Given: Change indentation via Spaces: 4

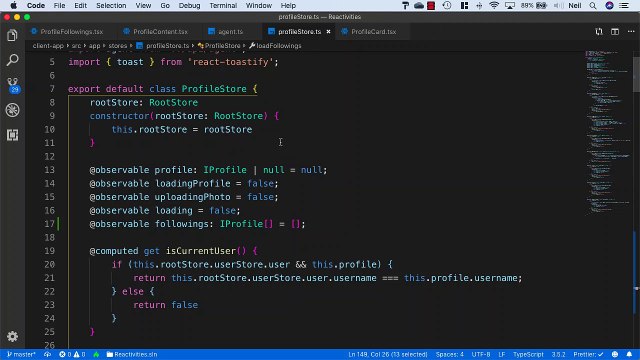Looking at the screenshot, I should [x=449, y=354].
